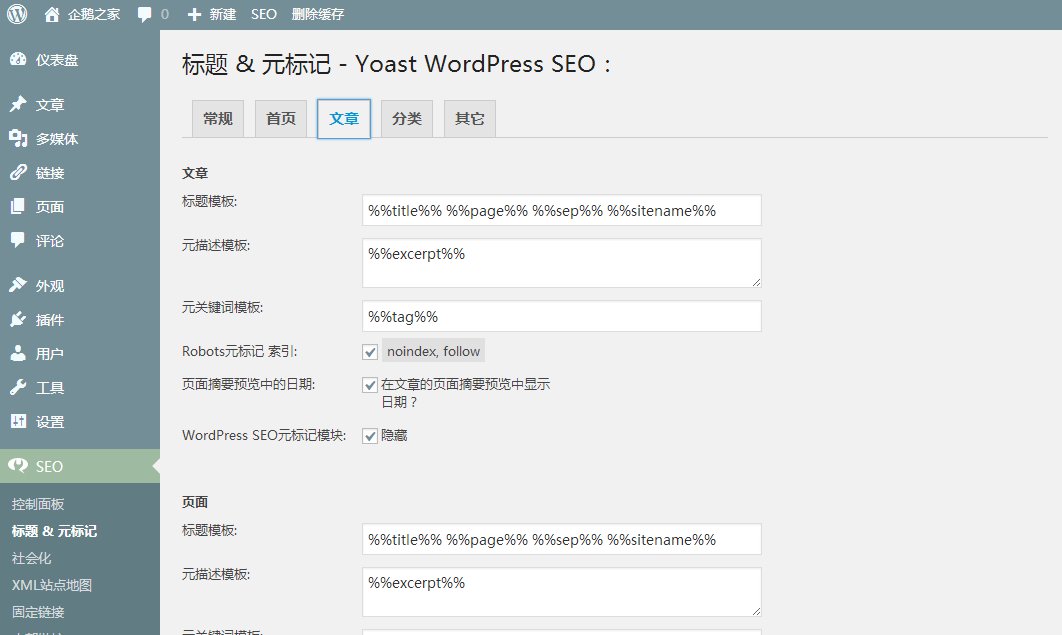This screenshot has width=1062, height=635.
Task: Open 社会化 under the SEO submenu
Action: (31, 559)
